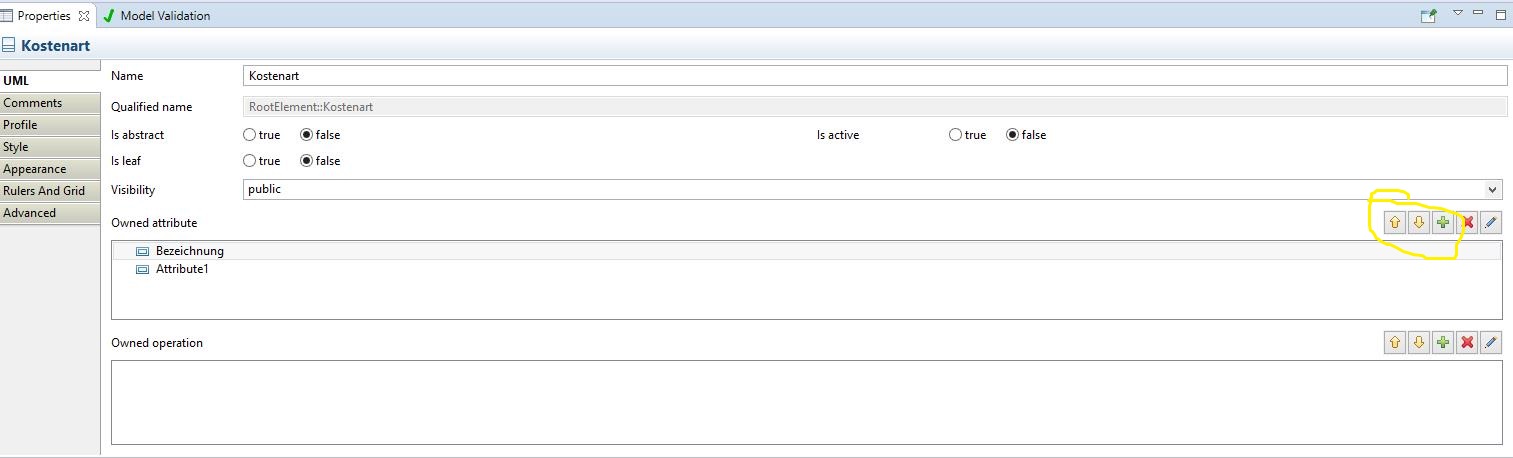The image size is (1513, 458).
Task: Set Is abstract to false
Action: pyautogui.click(x=307, y=135)
